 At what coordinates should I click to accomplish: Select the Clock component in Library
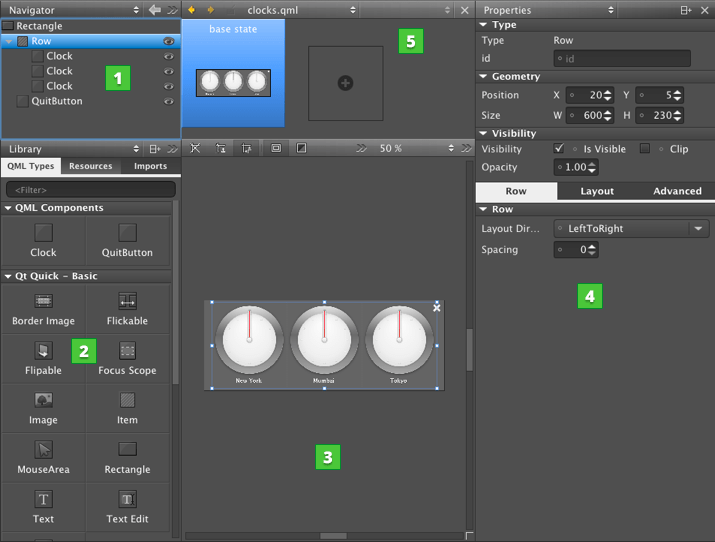point(43,241)
